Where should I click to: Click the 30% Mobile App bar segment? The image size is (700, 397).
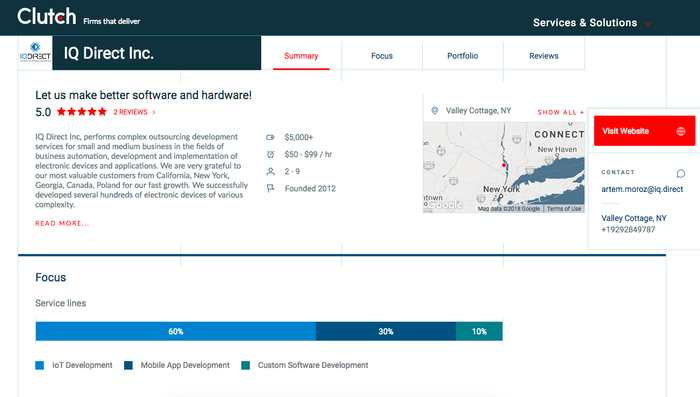click(386, 331)
